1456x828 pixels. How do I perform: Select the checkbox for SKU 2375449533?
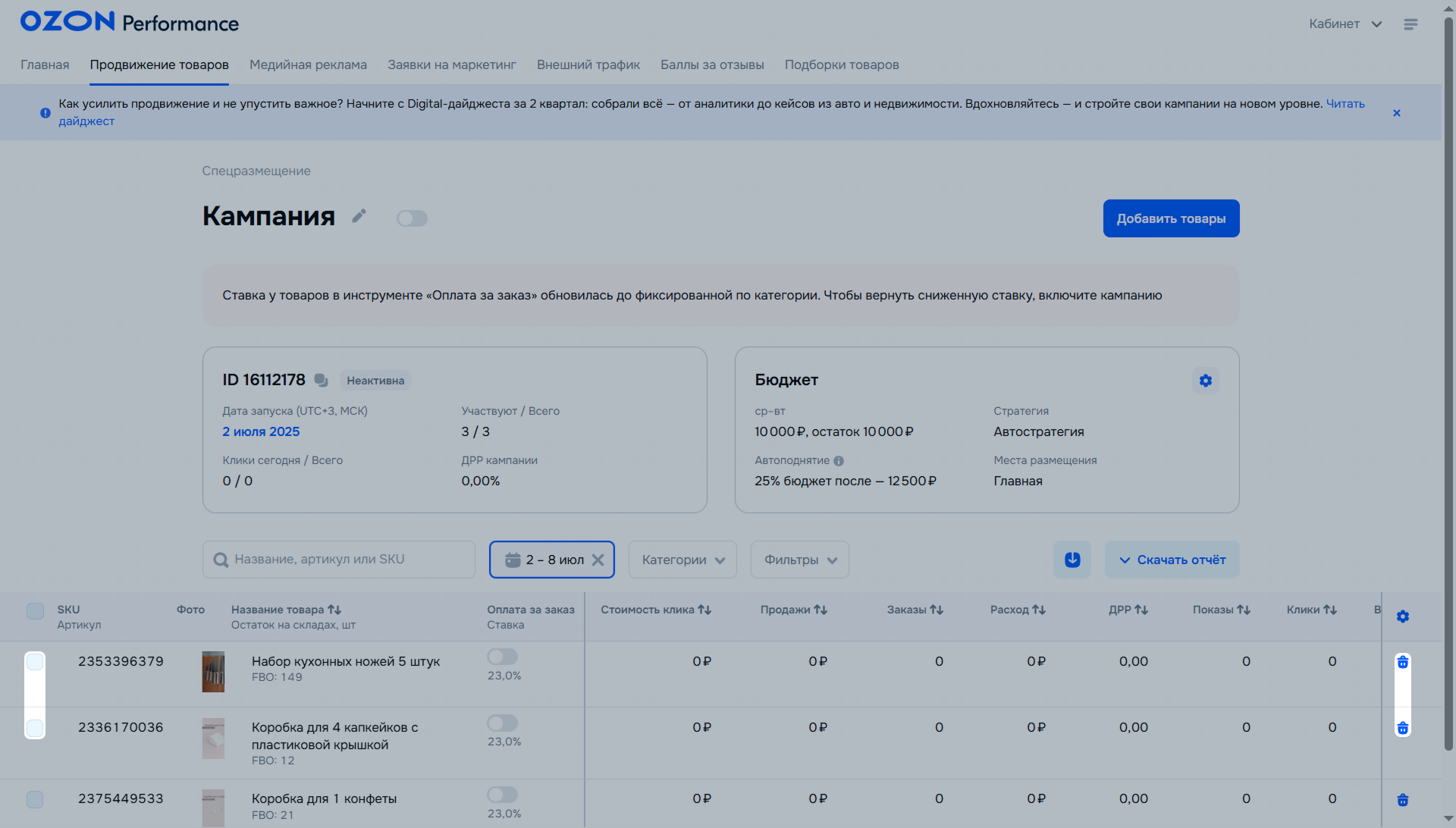tap(35, 799)
